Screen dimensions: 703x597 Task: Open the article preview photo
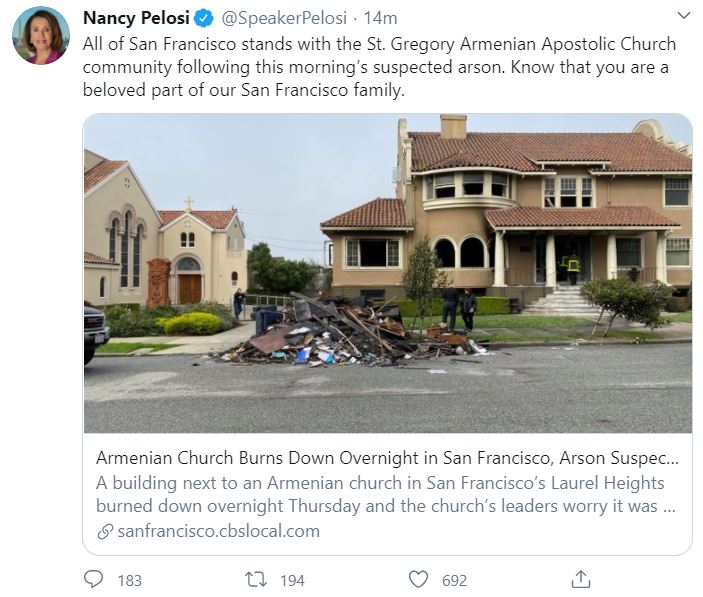pos(387,272)
